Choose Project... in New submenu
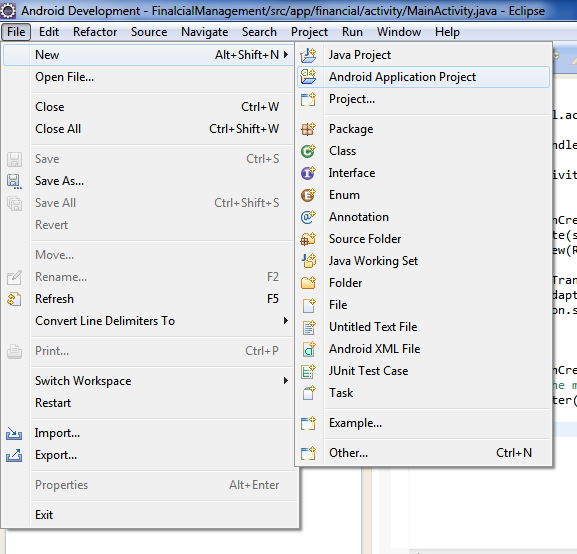577x554 pixels. point(423,99)
